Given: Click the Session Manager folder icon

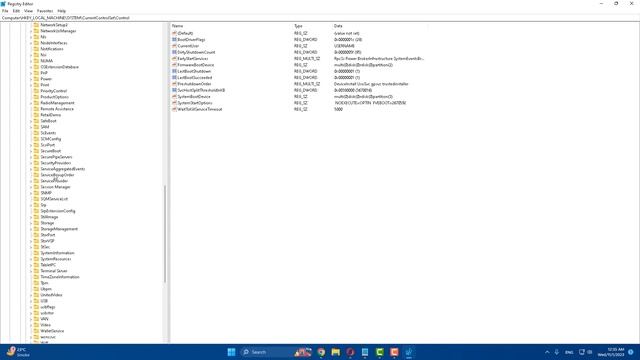Looking at the screenshot, I should (36, 187).
